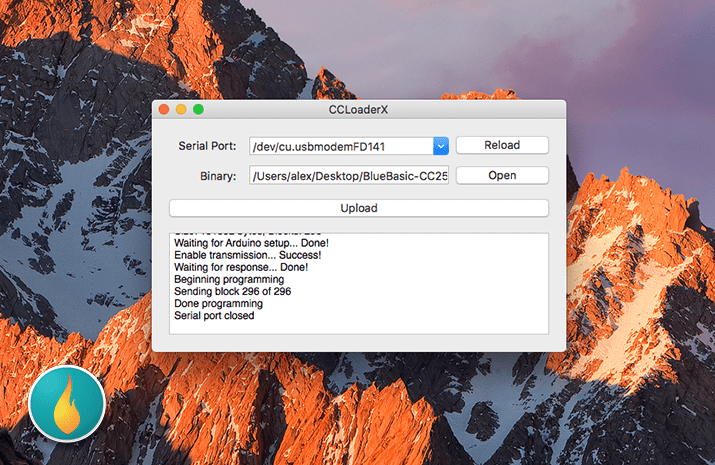Click the 'Waiting for response... Done!' log line
The width and height of the screenshot is (715, 465).
click(x=241, y=267)
